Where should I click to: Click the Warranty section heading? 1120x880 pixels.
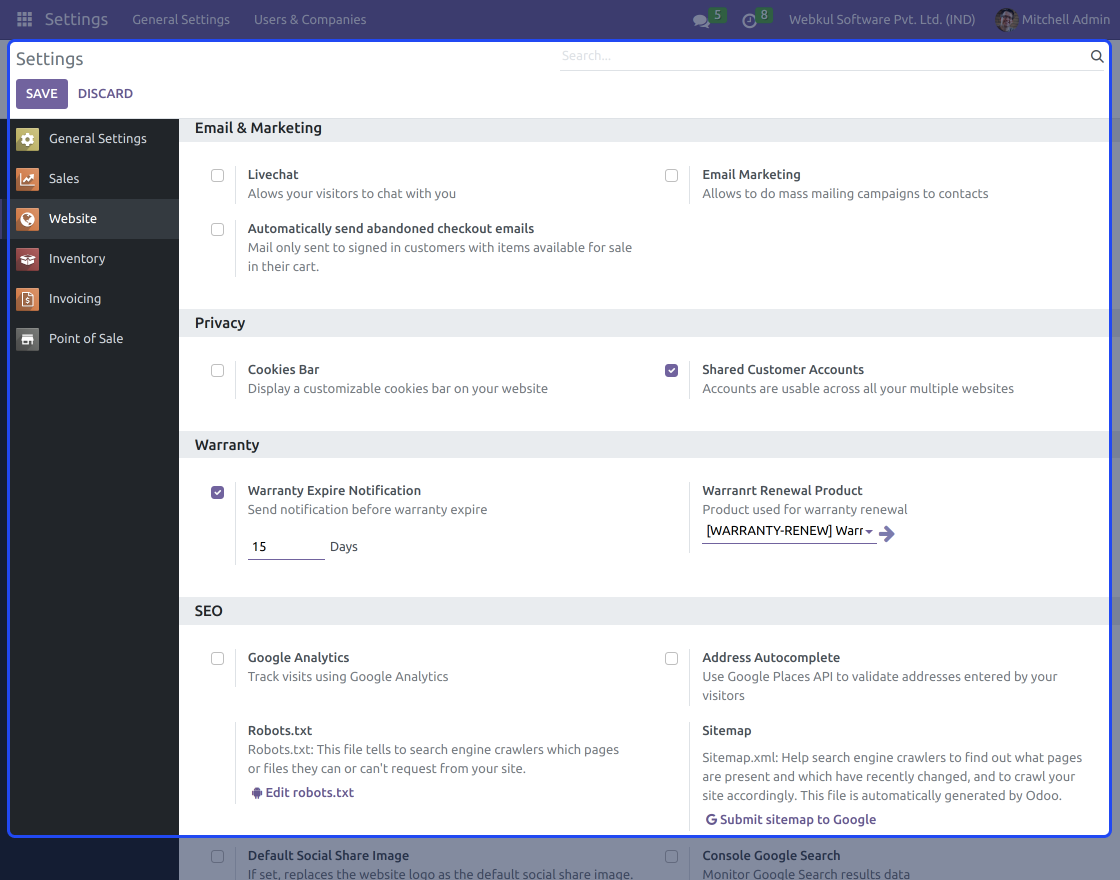pos(227,445)
